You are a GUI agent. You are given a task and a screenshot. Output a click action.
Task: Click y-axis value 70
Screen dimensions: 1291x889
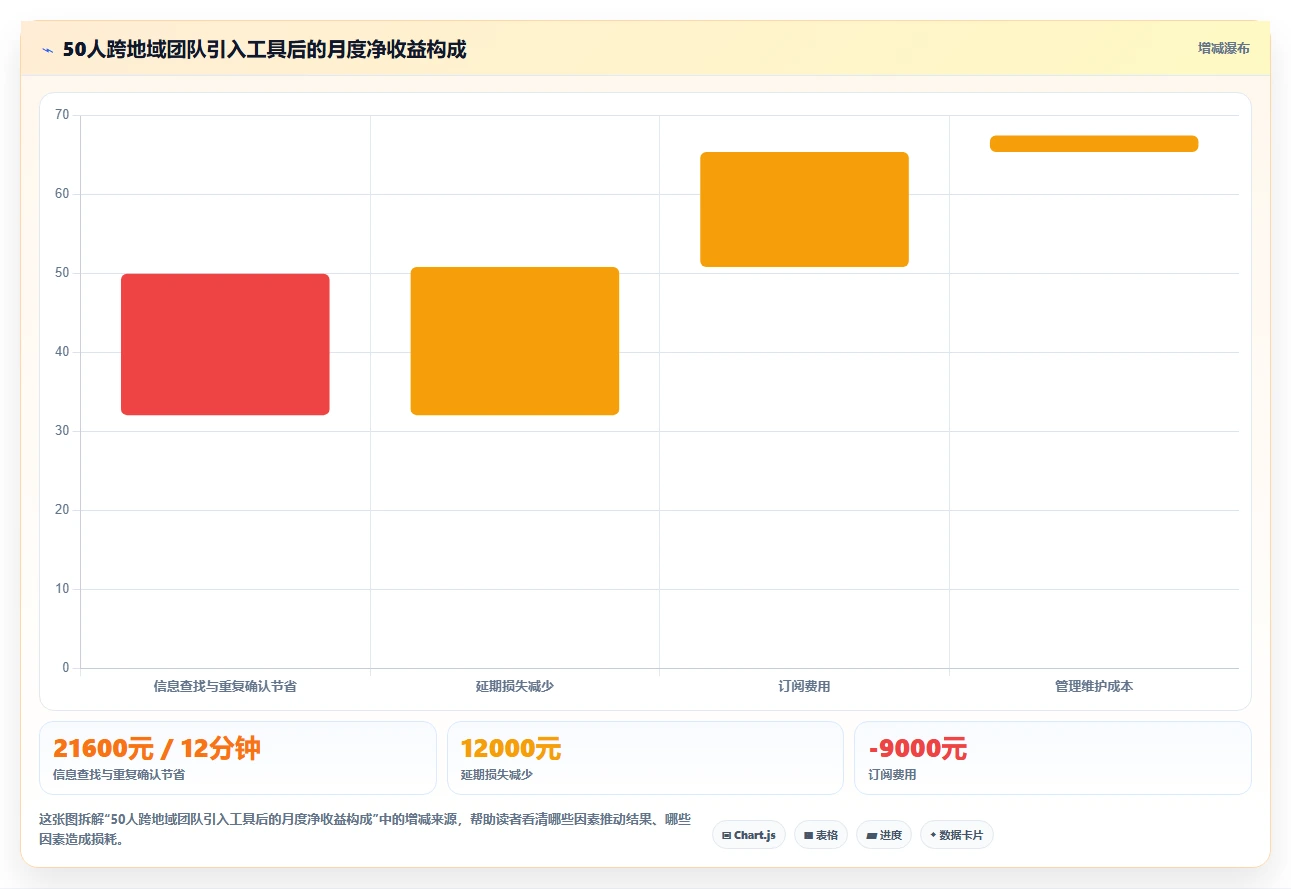coord(62,115)
